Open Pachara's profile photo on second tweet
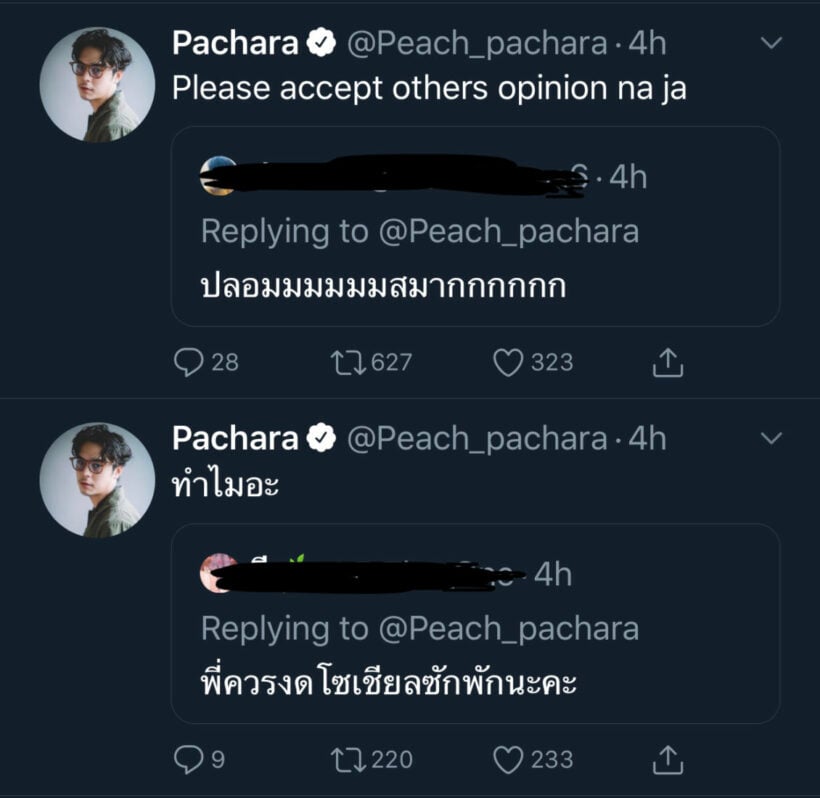 coord(97,480)
